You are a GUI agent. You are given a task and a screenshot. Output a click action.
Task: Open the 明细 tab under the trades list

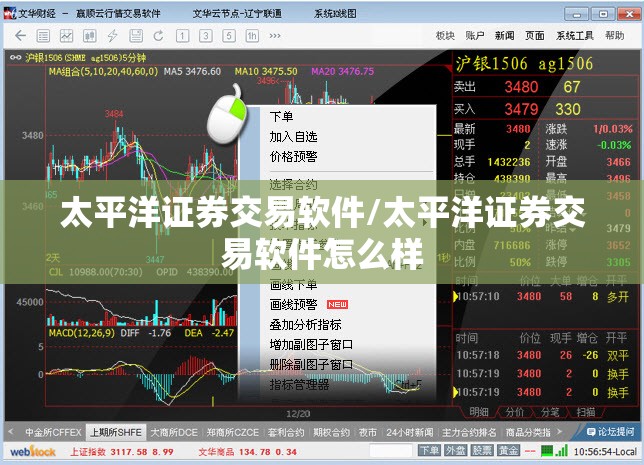click(x=478, y=412)
